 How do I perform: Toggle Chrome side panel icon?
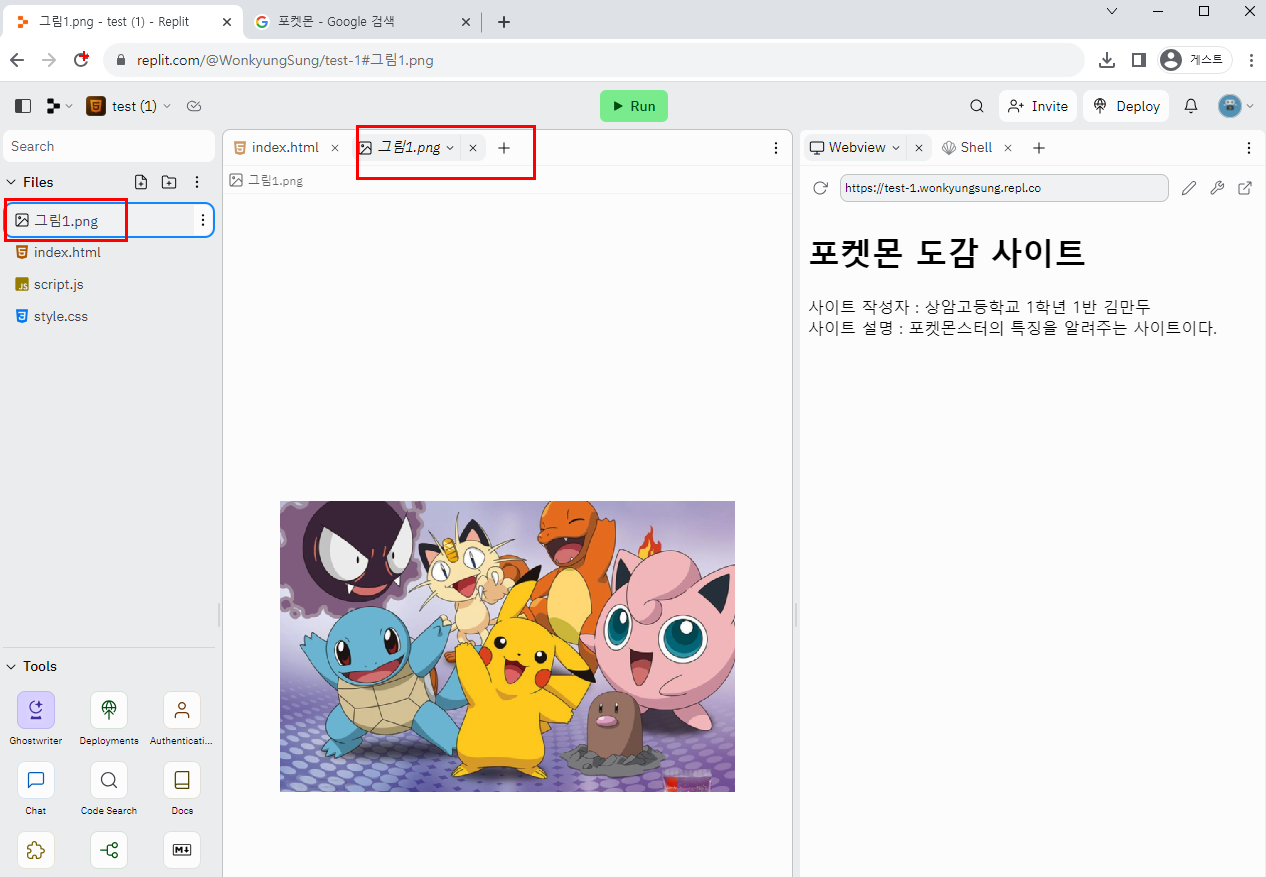(x=1138, y=60)
